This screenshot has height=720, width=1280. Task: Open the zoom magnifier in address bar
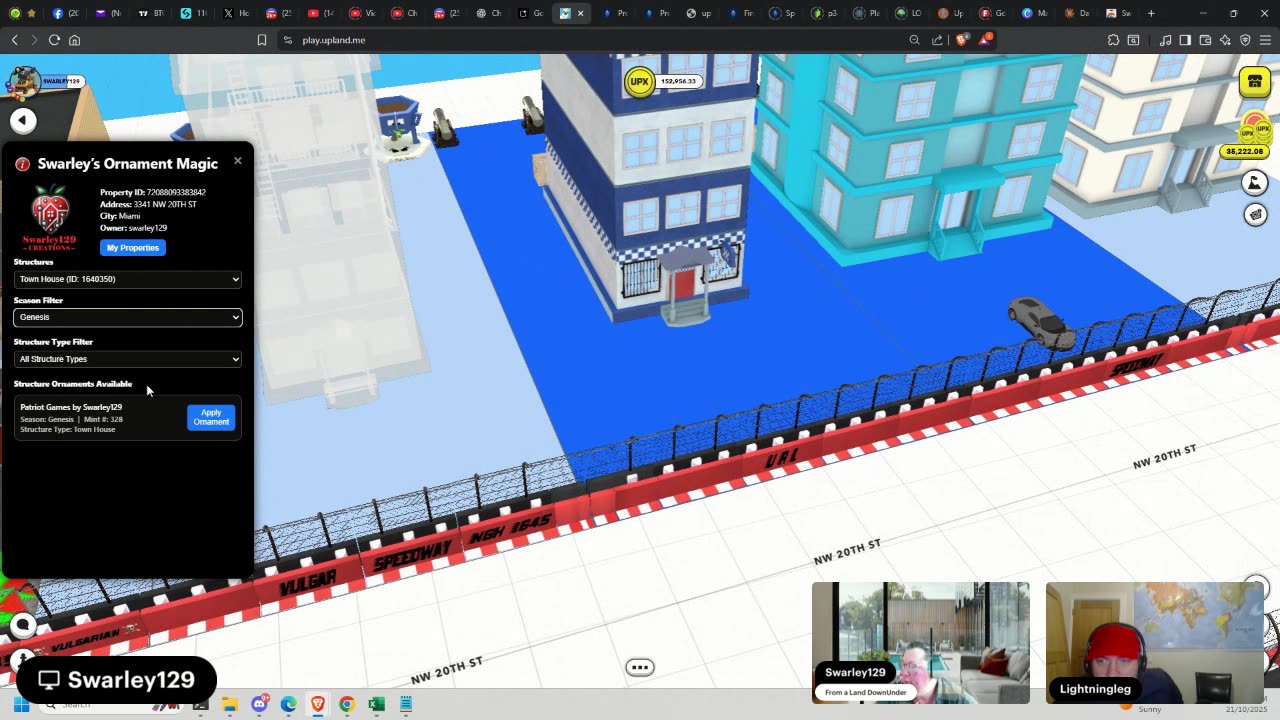[x=914, y=40]
